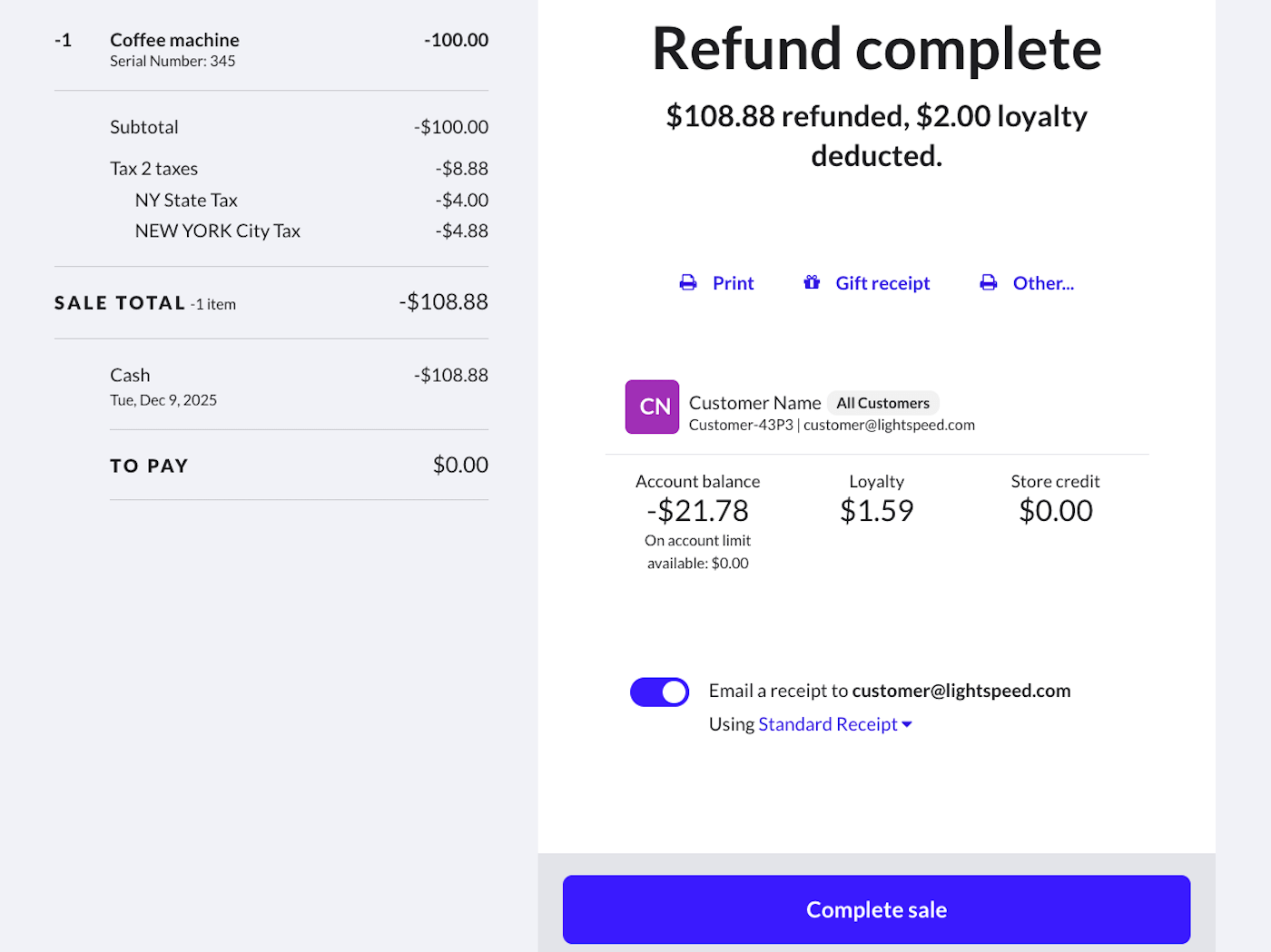Click the Print text link
The width and height of the screenshot is (1271, 952).
tap(733, 283)
